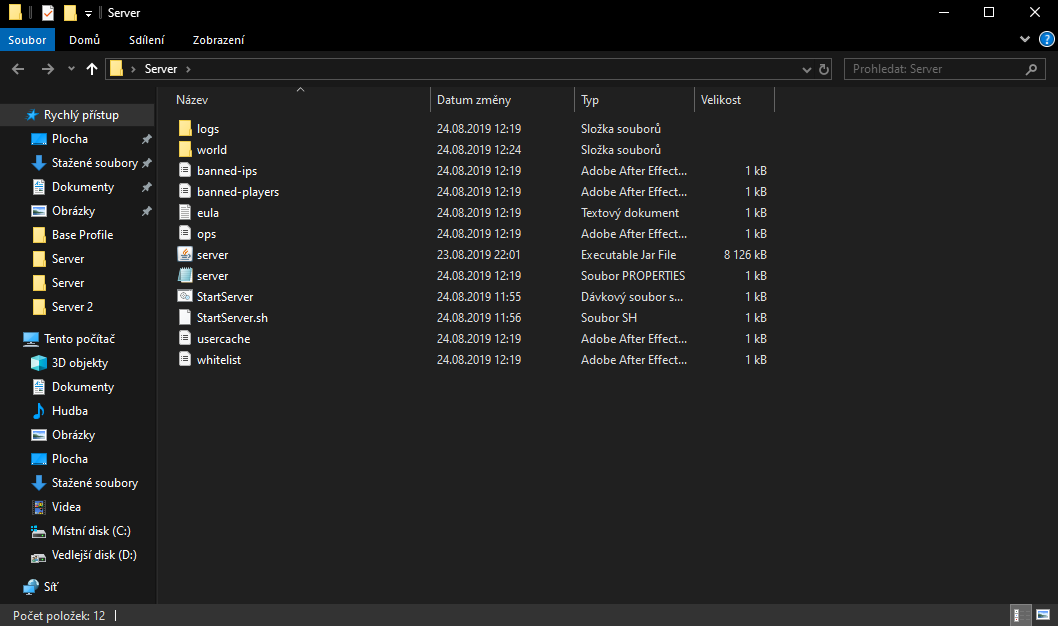Open the Quick Access Toolbar customize dropdown
Screen dimensions: 1058x626
pos(88,13)
